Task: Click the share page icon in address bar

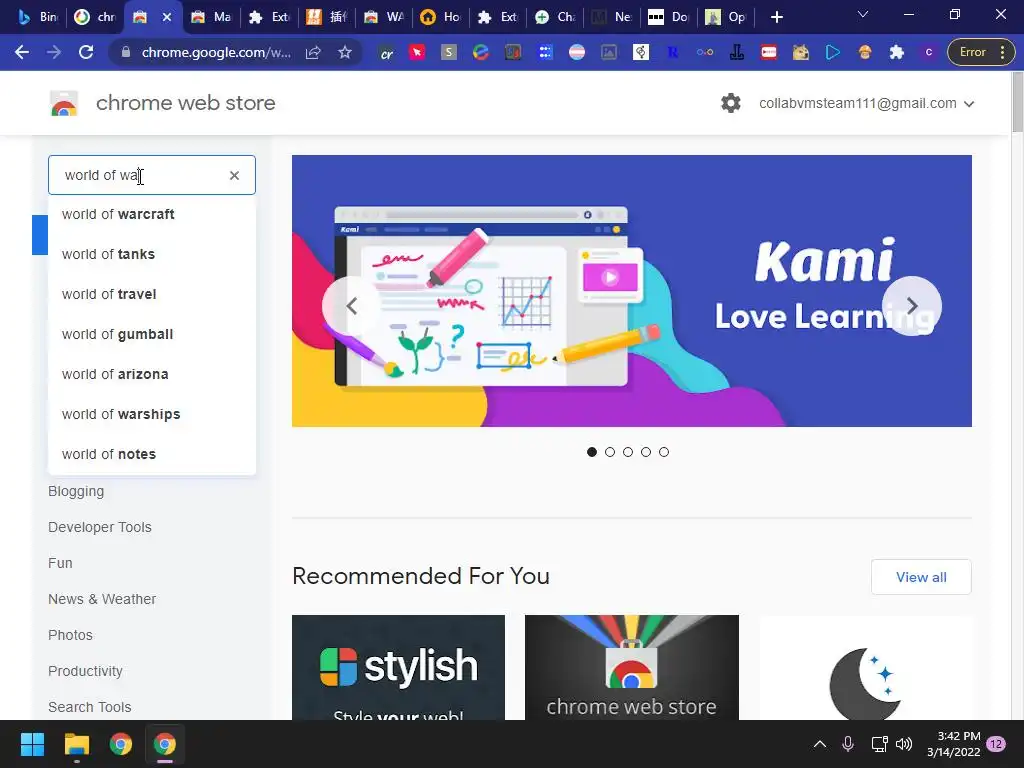Action: tap(313, 52)
